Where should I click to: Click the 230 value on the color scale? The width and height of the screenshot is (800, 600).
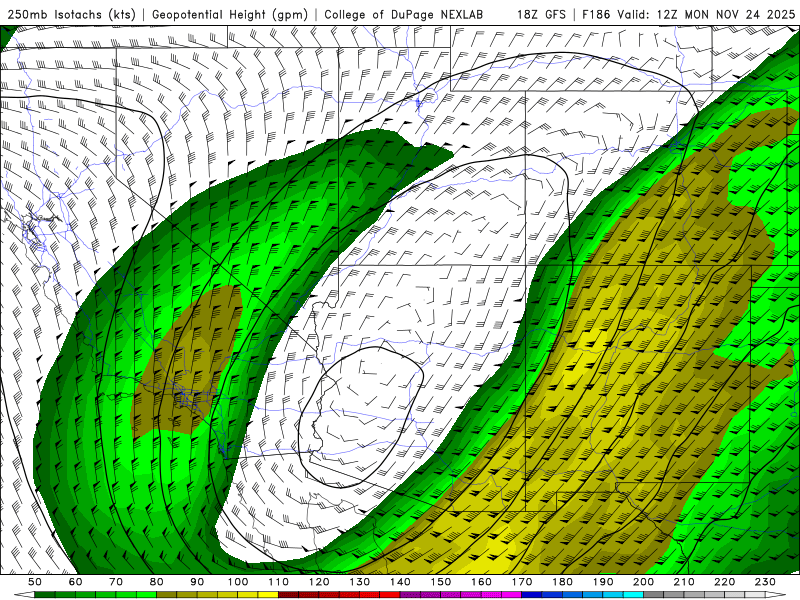coord(765,582)
